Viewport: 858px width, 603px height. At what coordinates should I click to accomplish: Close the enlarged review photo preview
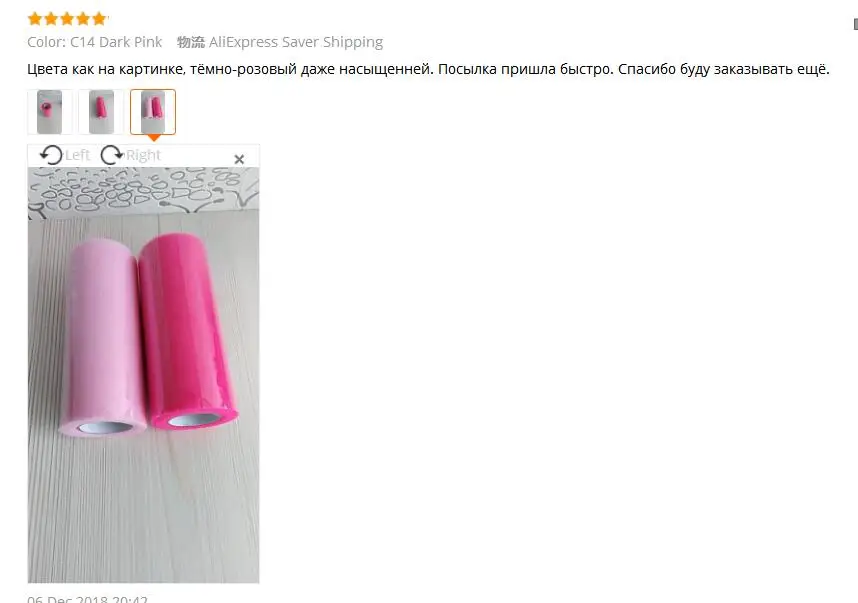tap(239, 159)
